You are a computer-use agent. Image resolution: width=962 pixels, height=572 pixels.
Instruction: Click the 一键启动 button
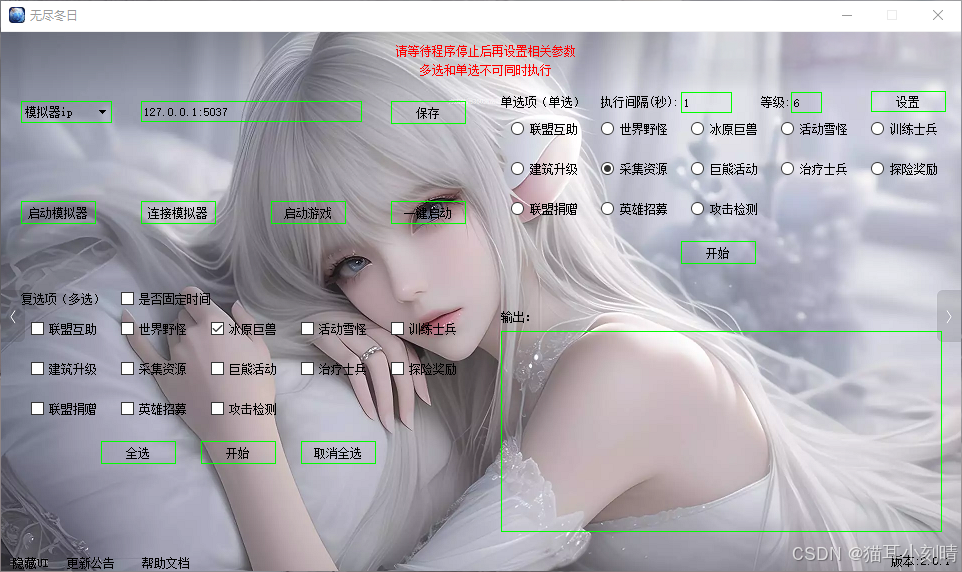pos(428,213)
